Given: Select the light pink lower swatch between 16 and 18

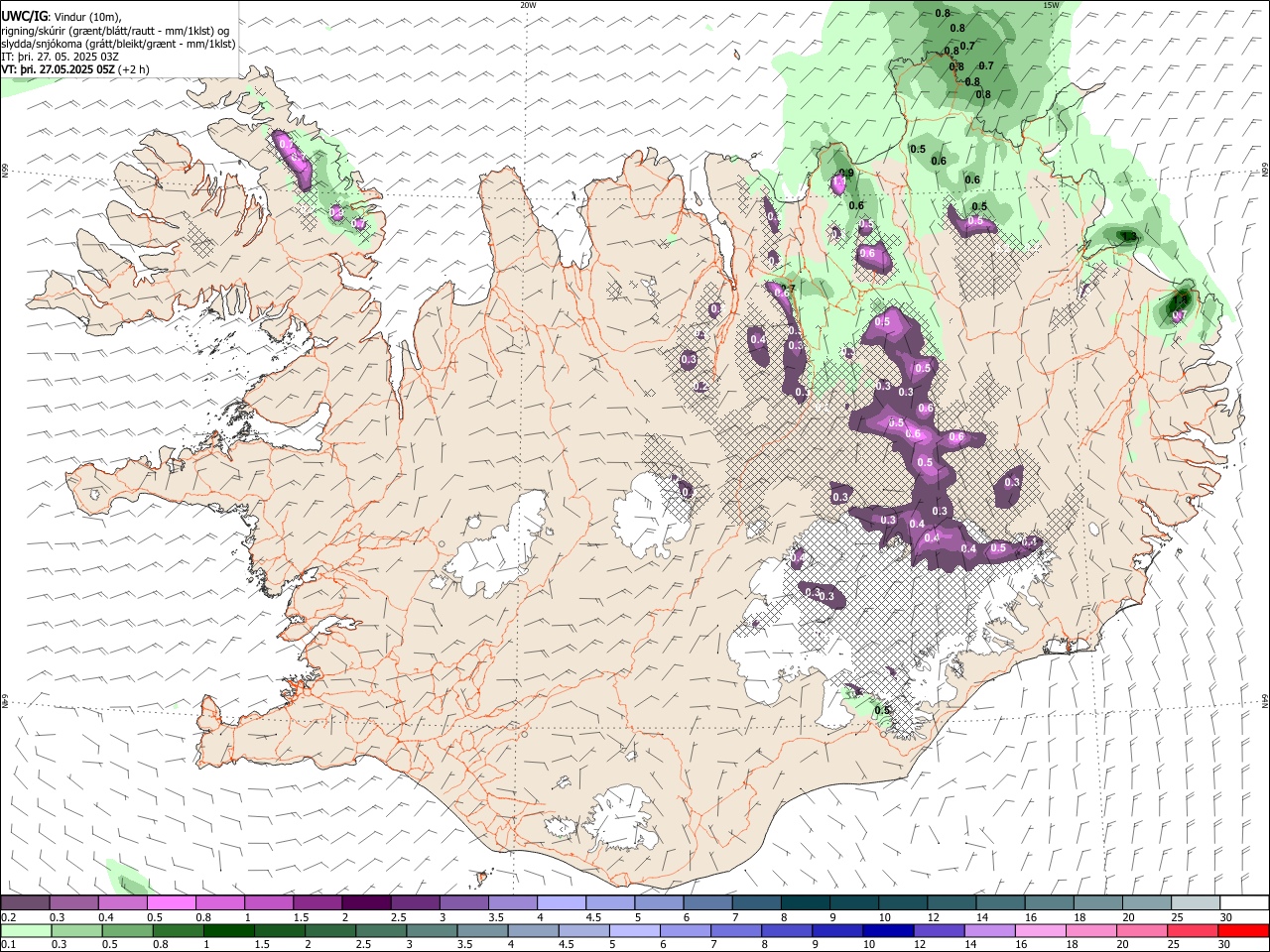Looking at the screenshot, I should tap(1041, 931).
